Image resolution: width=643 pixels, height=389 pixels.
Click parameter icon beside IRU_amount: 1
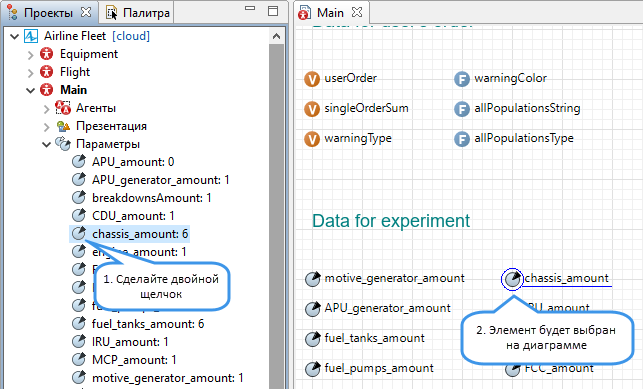click(x=78, y=342)
